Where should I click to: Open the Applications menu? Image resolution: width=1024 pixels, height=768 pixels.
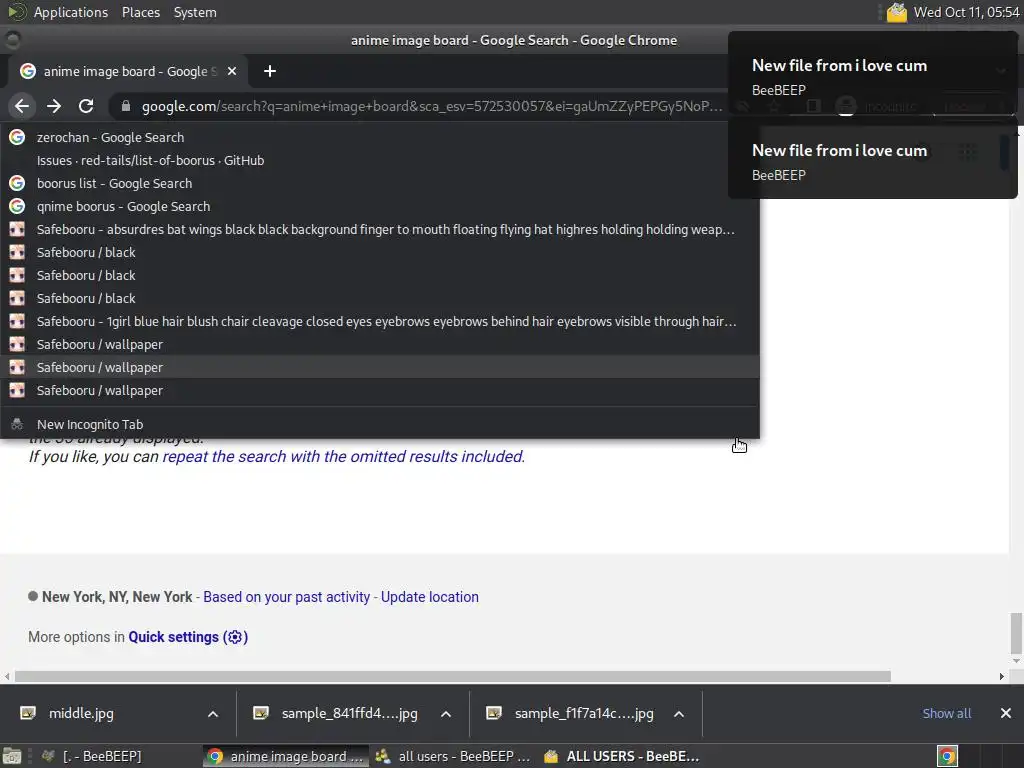coord(71,12)
